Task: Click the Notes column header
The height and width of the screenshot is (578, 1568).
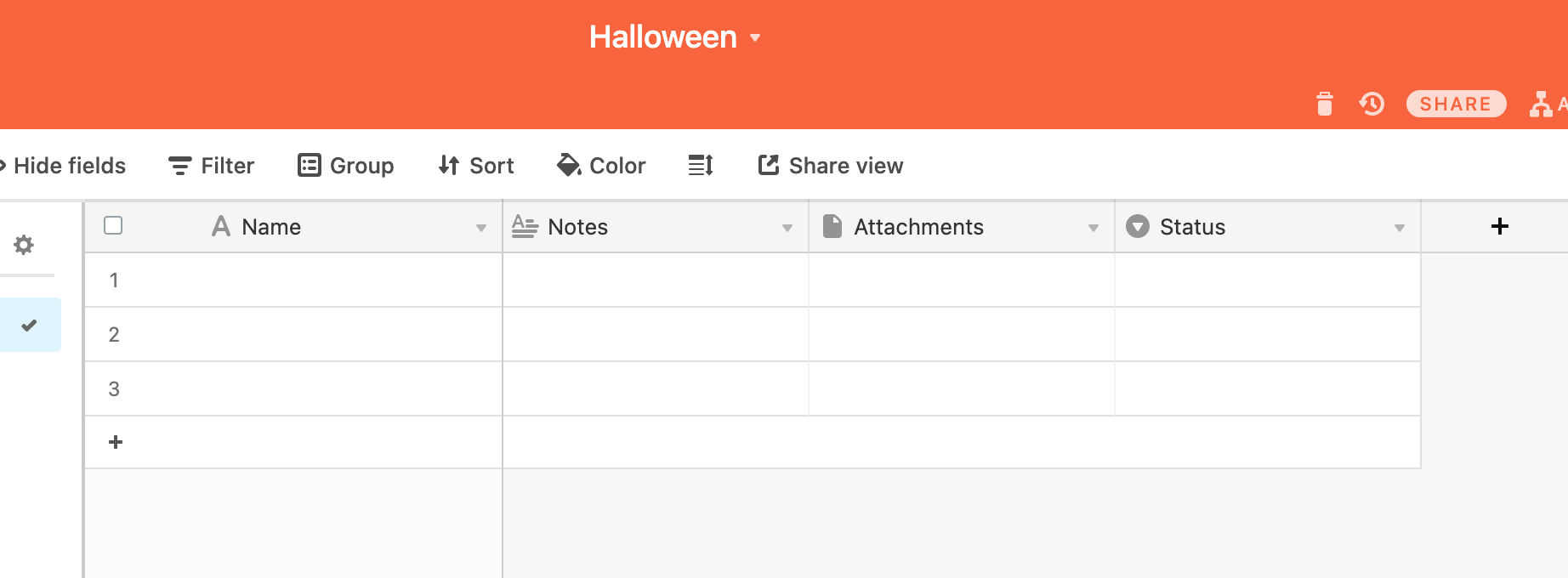Action: point(656,227)
